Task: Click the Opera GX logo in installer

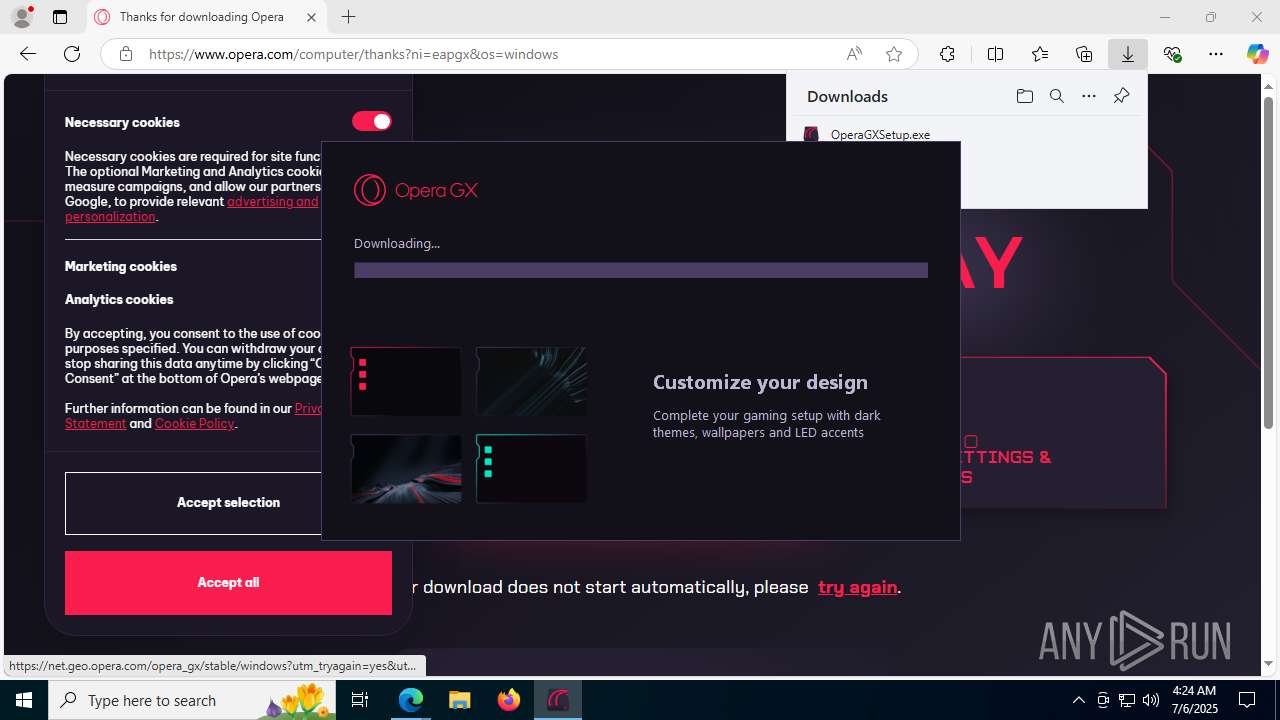Action: point(416,190)
